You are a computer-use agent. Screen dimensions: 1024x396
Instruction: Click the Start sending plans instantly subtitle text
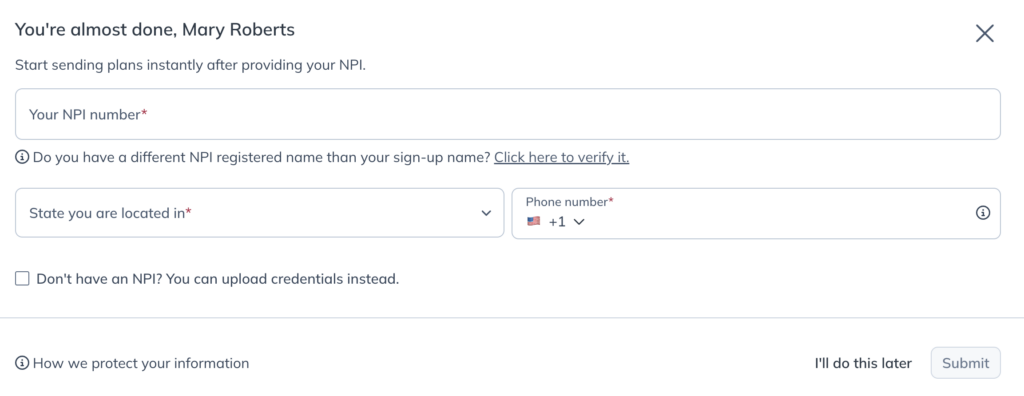(190, 65)
